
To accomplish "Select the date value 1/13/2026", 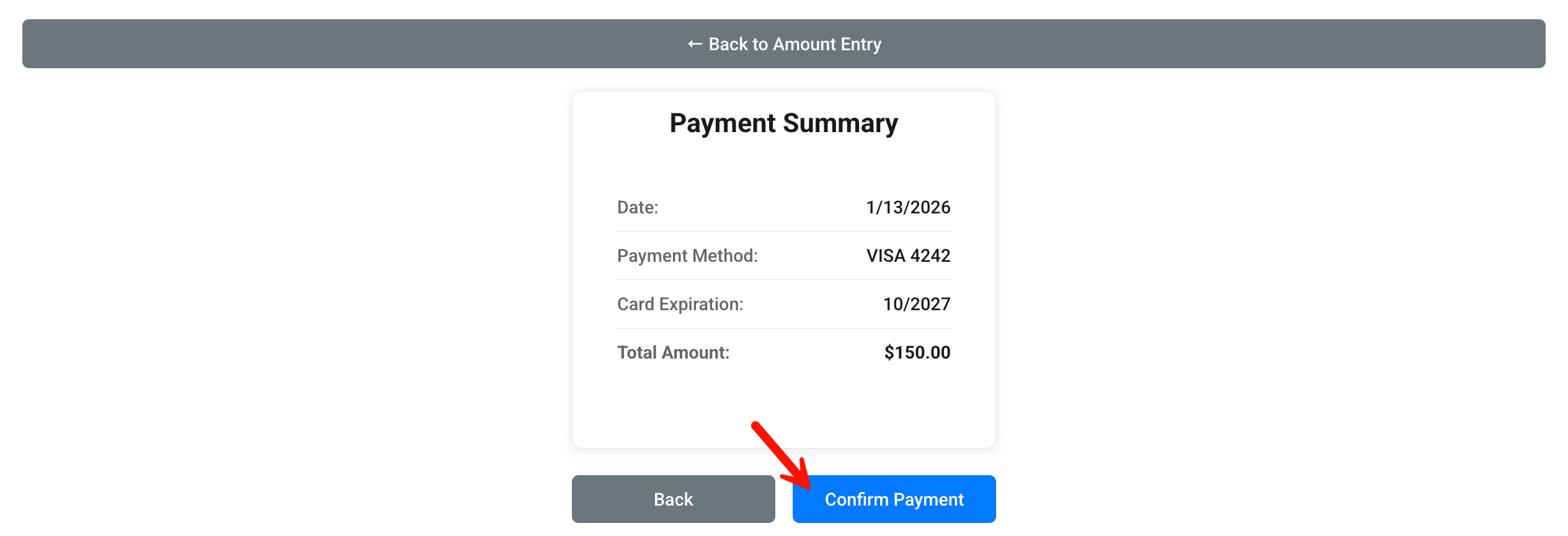I will pyautogui.click(x=908, y=207).
